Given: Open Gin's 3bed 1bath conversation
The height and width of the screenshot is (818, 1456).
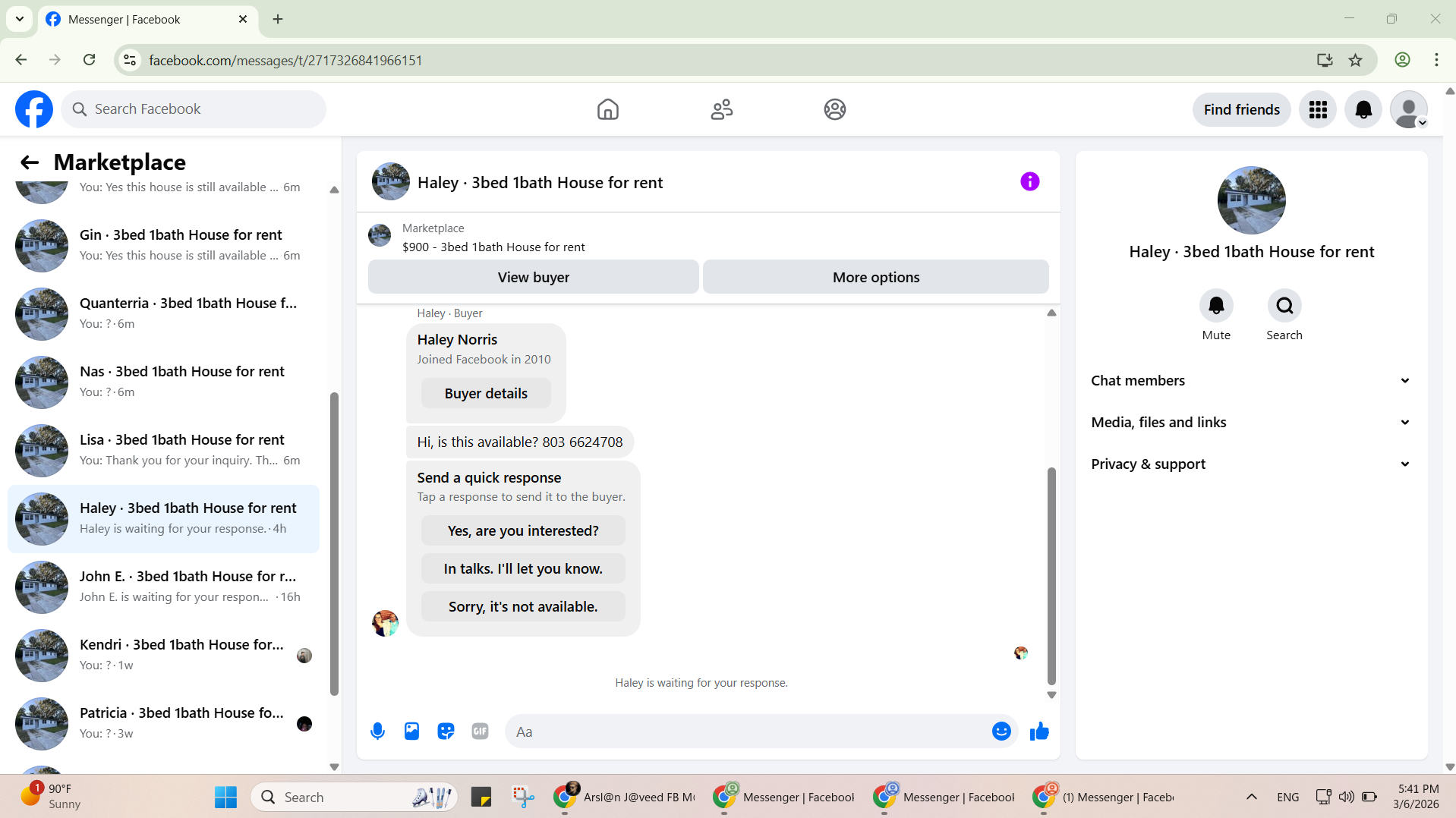Looking at the screenshot, I should 163,246.
